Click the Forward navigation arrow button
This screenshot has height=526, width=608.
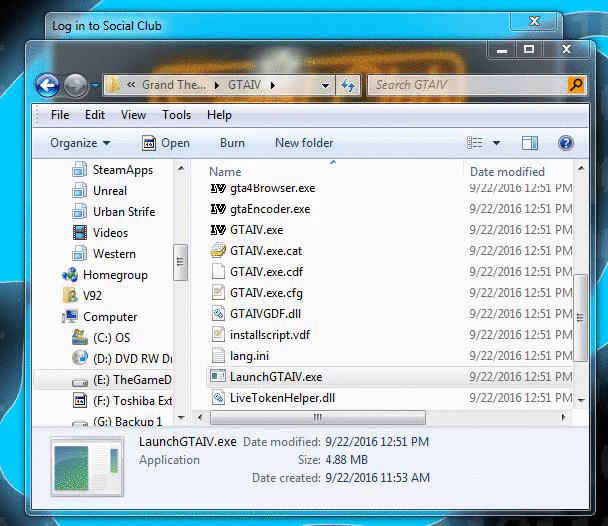(x=75, y=85)
